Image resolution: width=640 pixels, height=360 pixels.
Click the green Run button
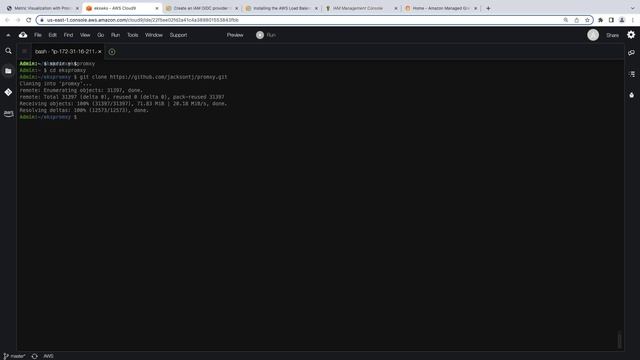266,35
